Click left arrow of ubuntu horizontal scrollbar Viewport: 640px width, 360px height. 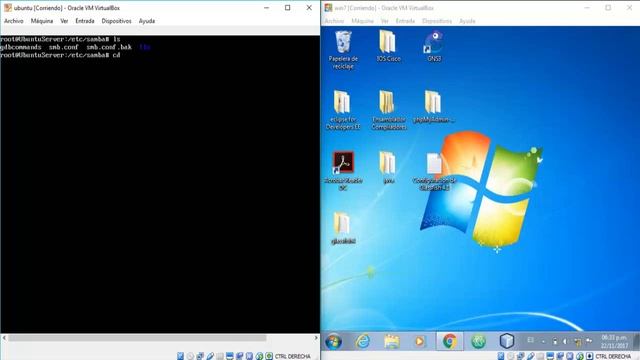click(x=4, y=338)
